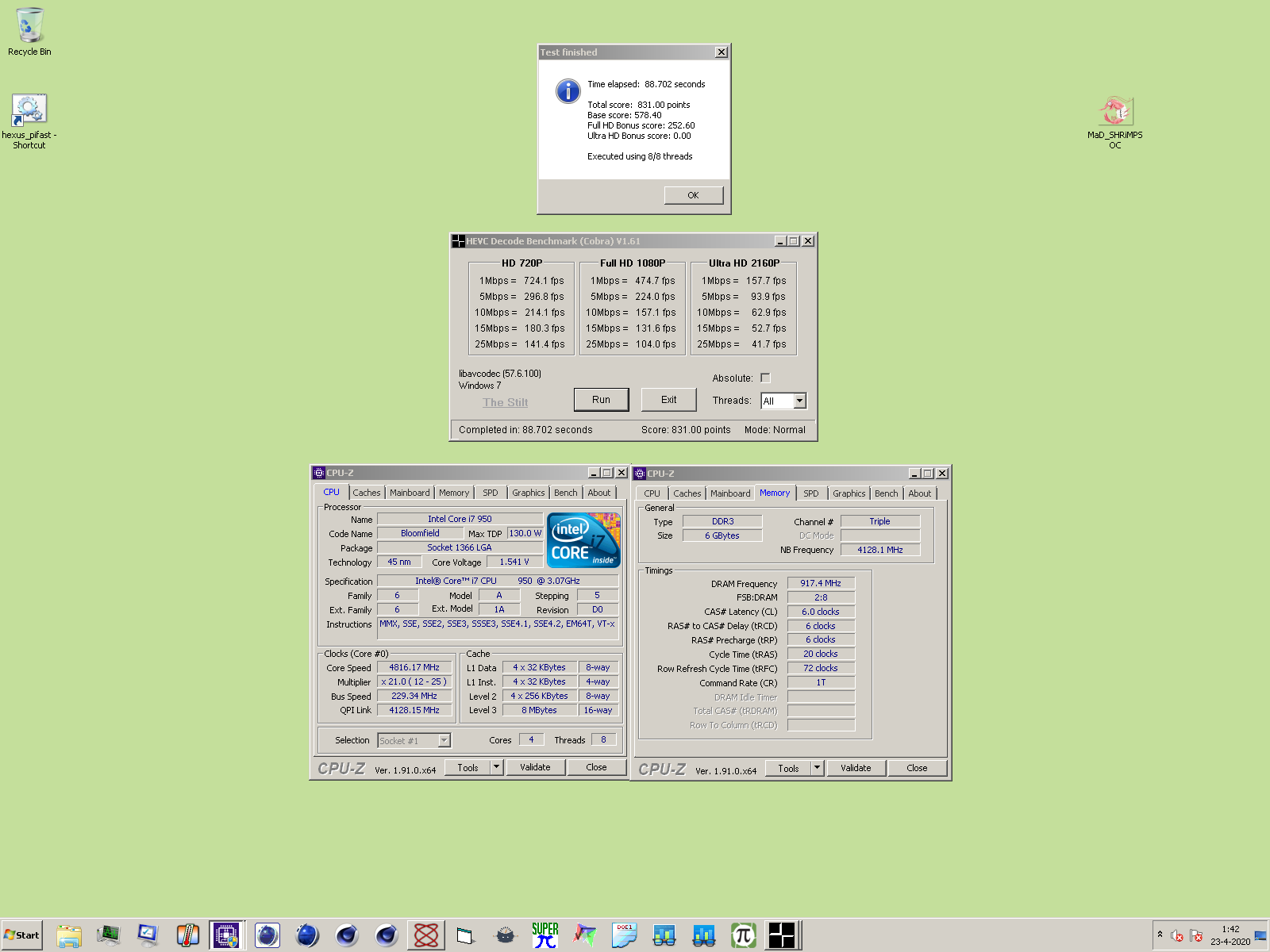Click the CPU-Z chip taskbar icon
1270x952 pixels.
point(227,935)
